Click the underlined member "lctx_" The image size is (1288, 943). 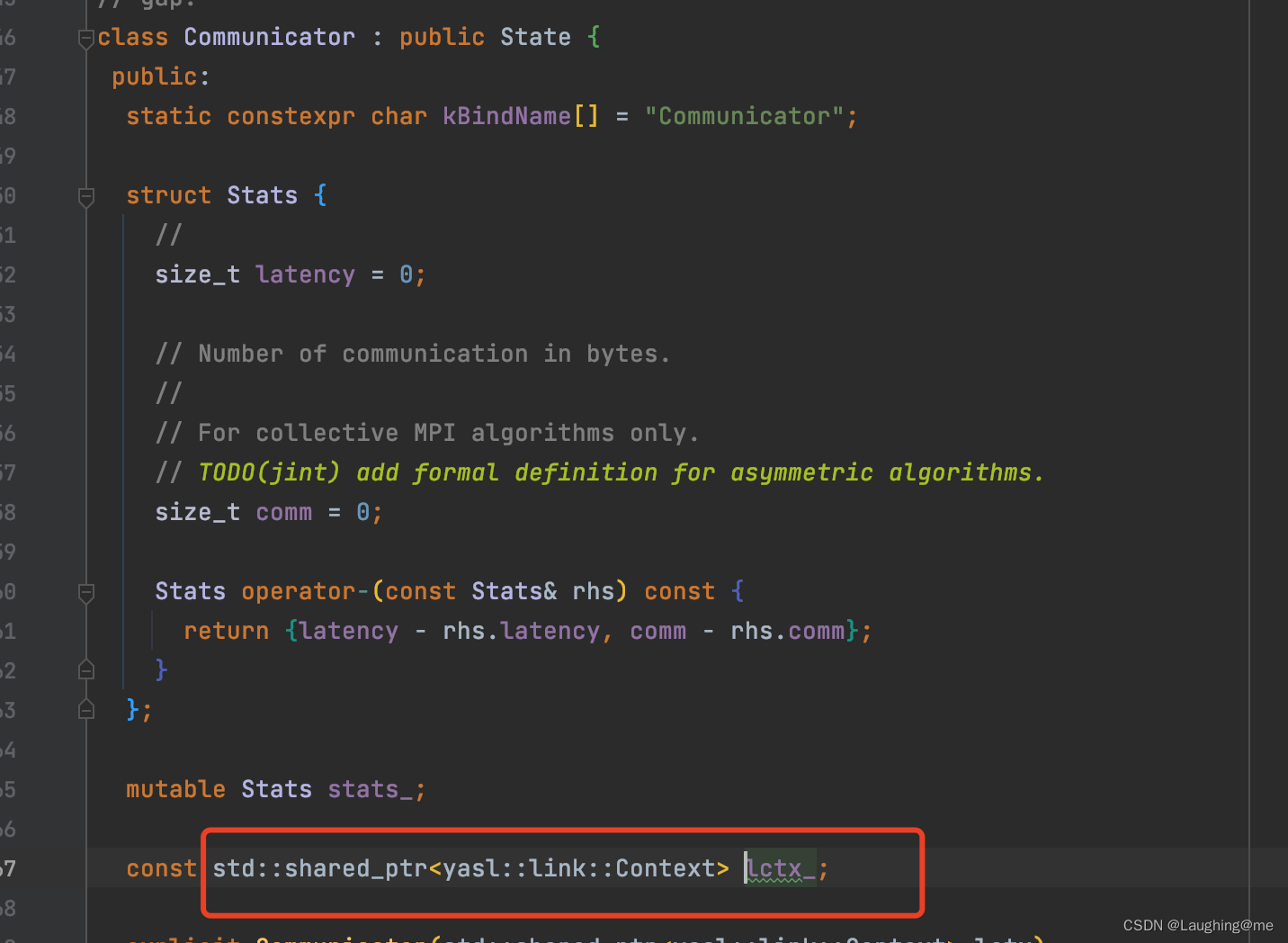780,868
